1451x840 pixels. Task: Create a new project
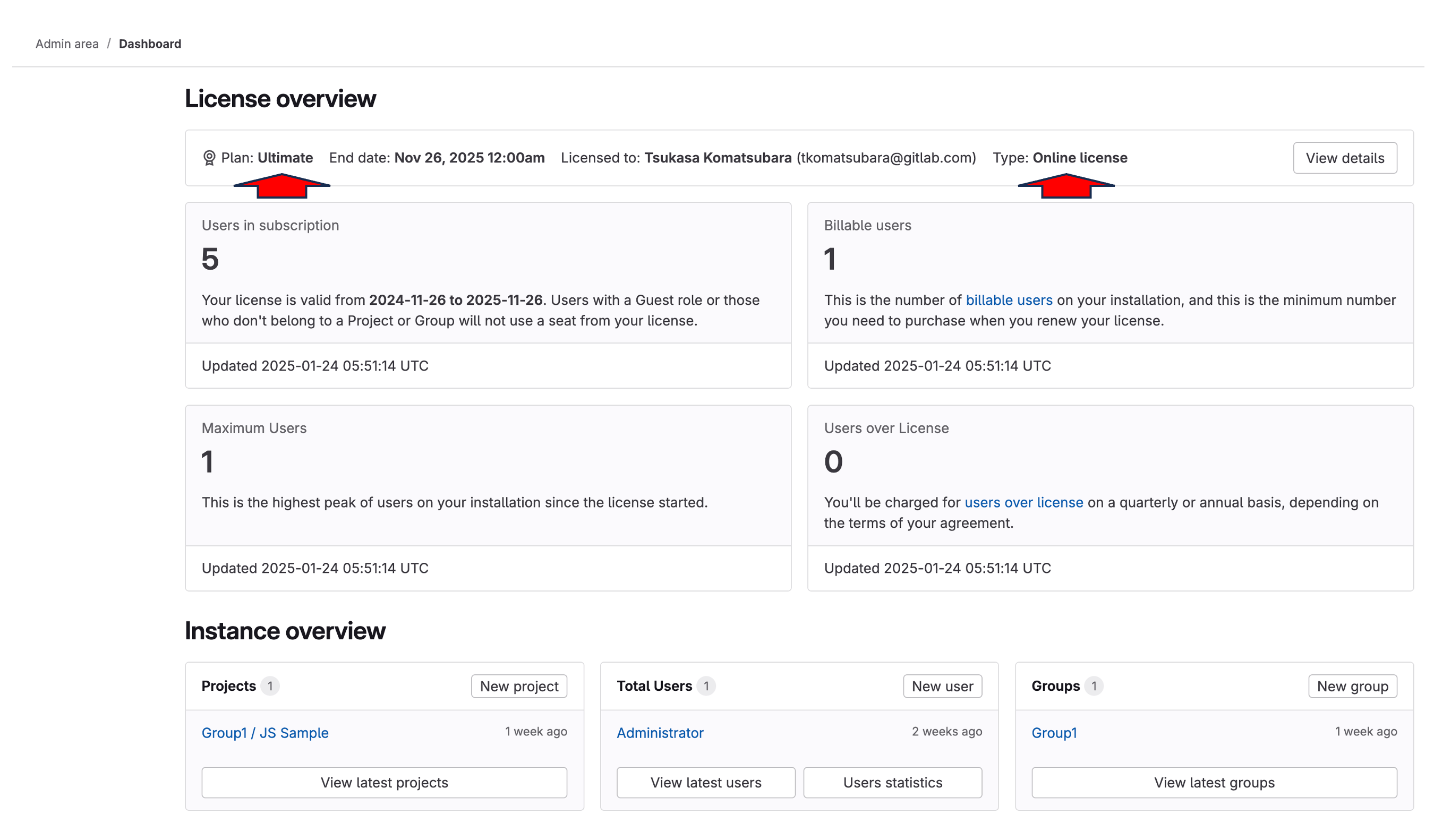(x=518, y=685)
